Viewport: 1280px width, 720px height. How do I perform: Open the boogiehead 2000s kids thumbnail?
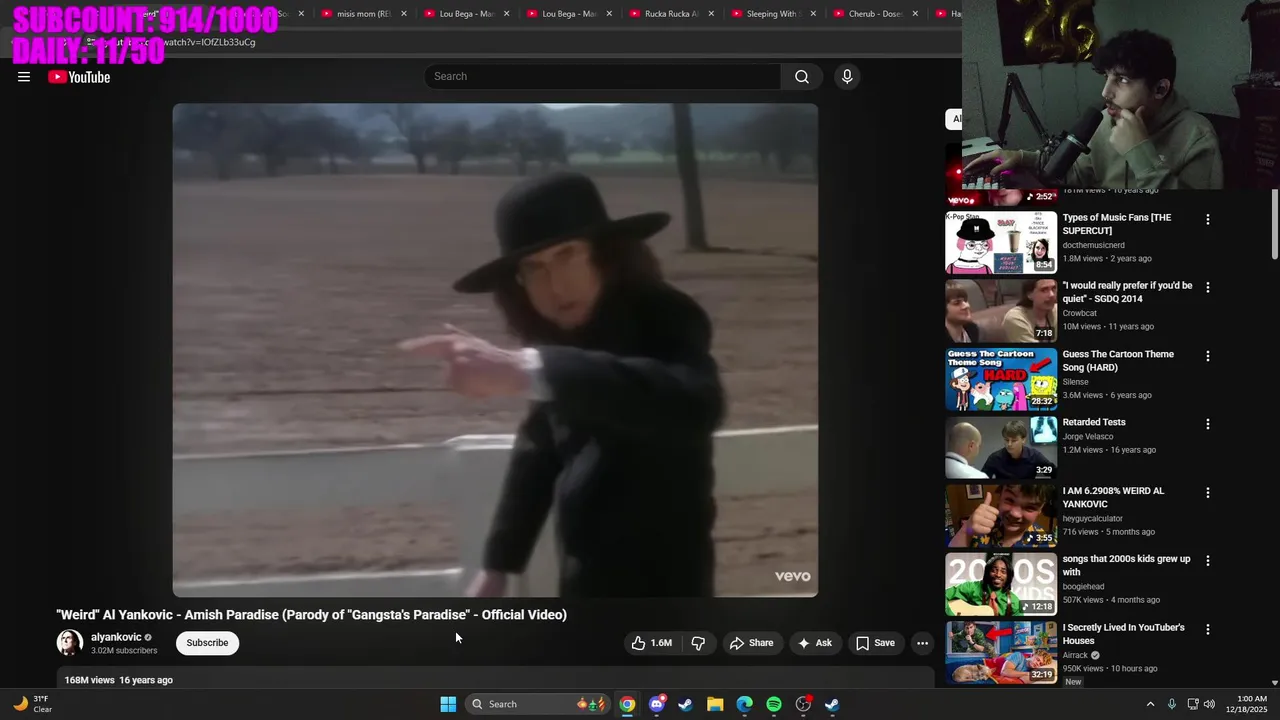[1001, 585]
